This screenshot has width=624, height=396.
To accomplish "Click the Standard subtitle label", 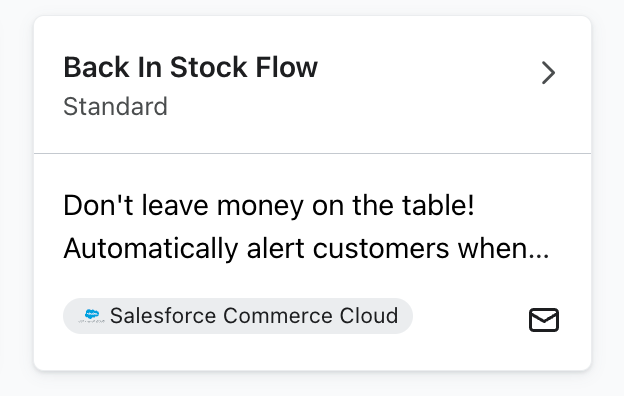I will tap(115, 107).
